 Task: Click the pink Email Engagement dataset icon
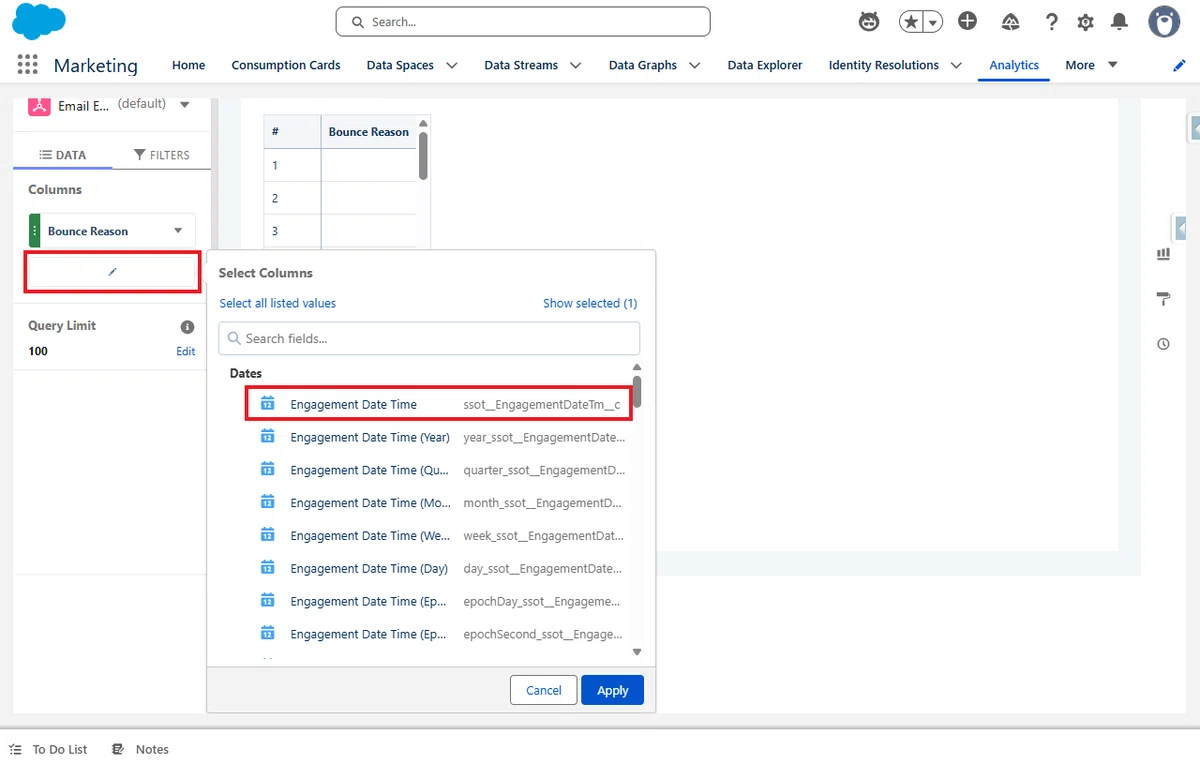click(x=39, y=105)
